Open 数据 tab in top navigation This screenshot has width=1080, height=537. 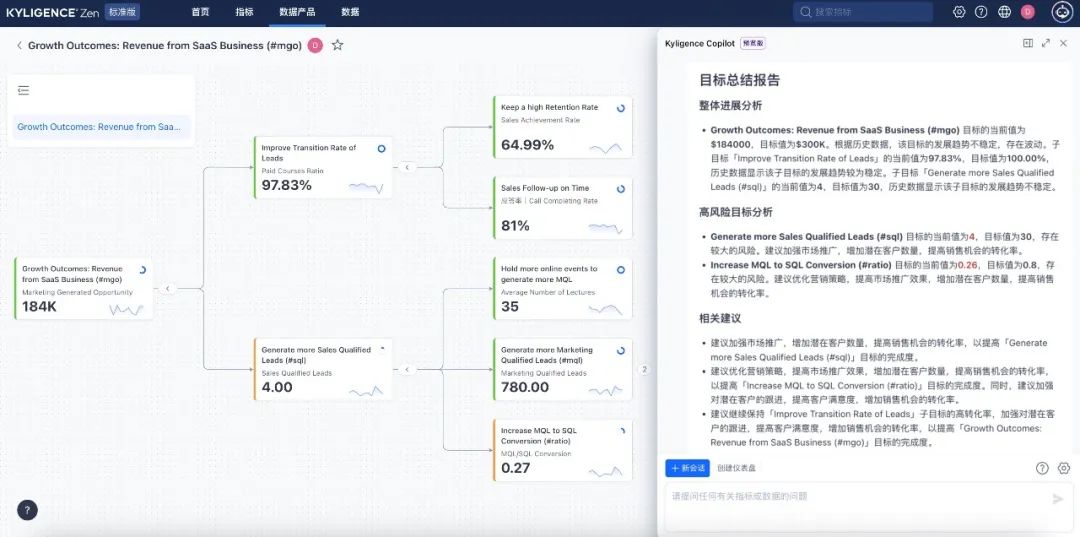pos(350,12)
